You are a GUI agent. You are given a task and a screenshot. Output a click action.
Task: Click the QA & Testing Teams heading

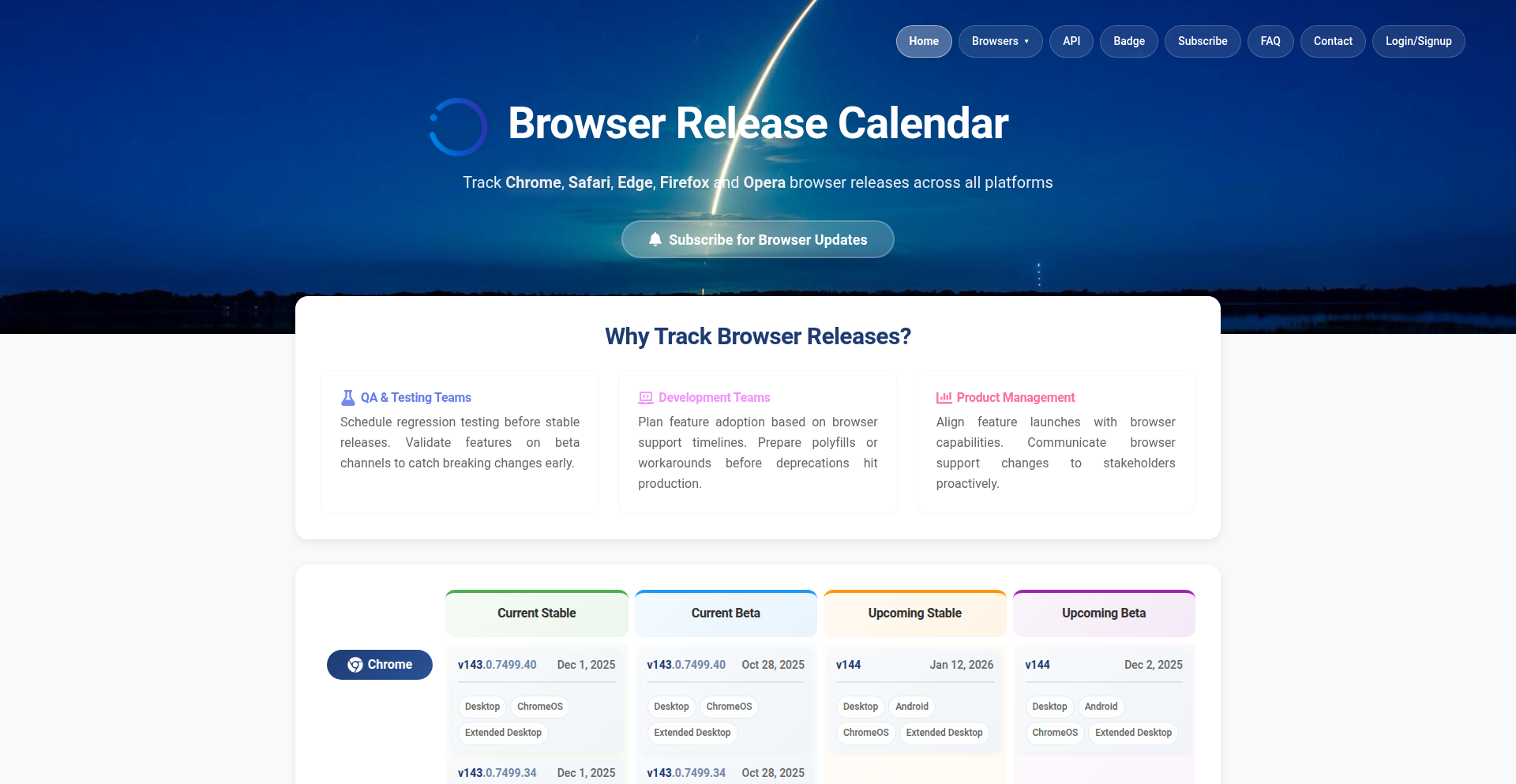point(416,397)
